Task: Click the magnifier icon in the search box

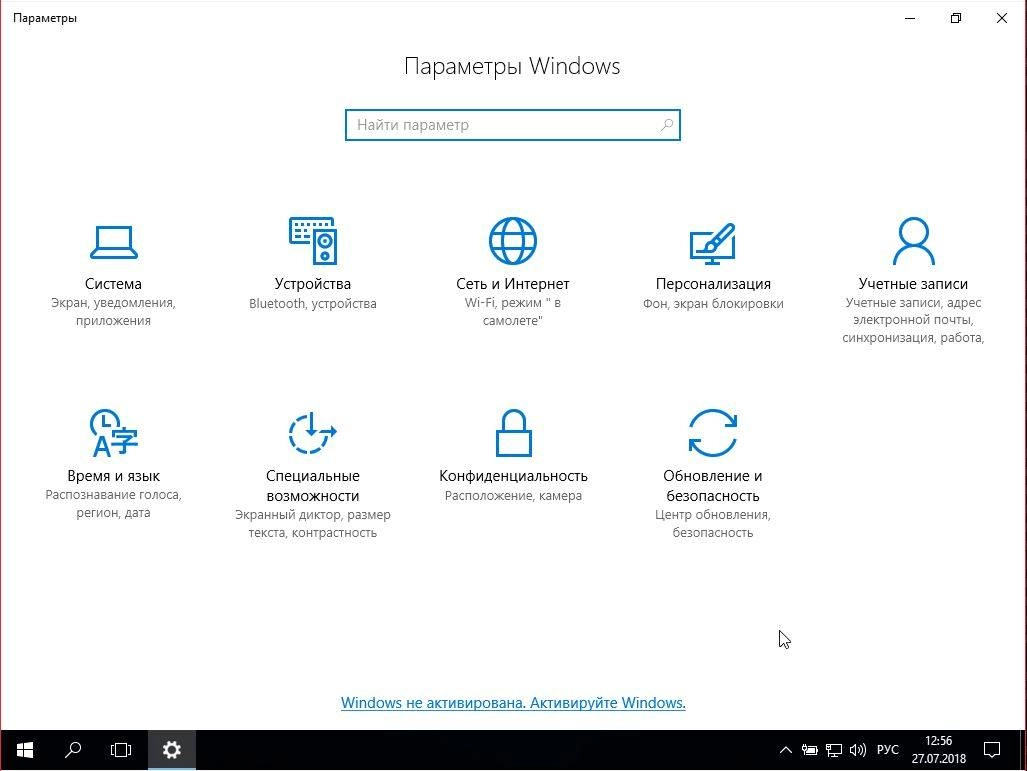Action: (x=666, y=124)
